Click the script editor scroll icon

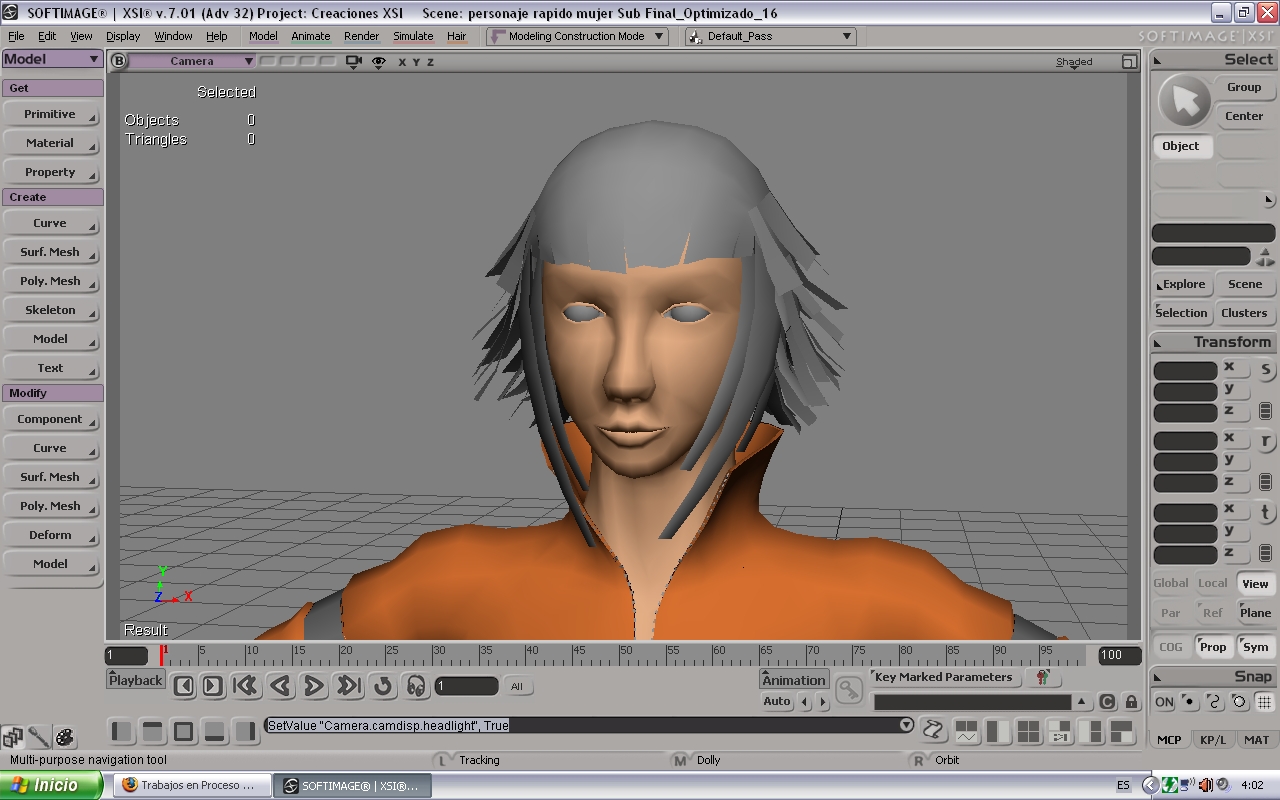point(933,730)
